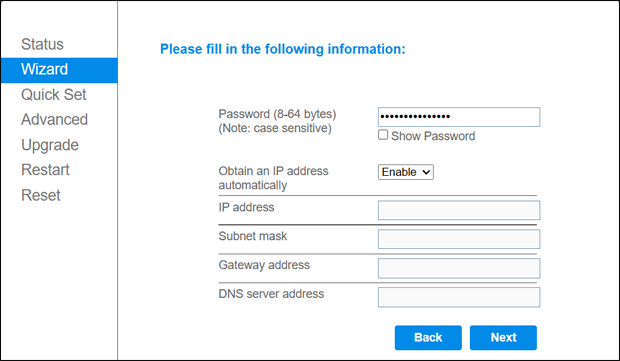620x361 pixels.
Task: Click the chevron arrow on Enable combo box
Action: coord(426,172)
